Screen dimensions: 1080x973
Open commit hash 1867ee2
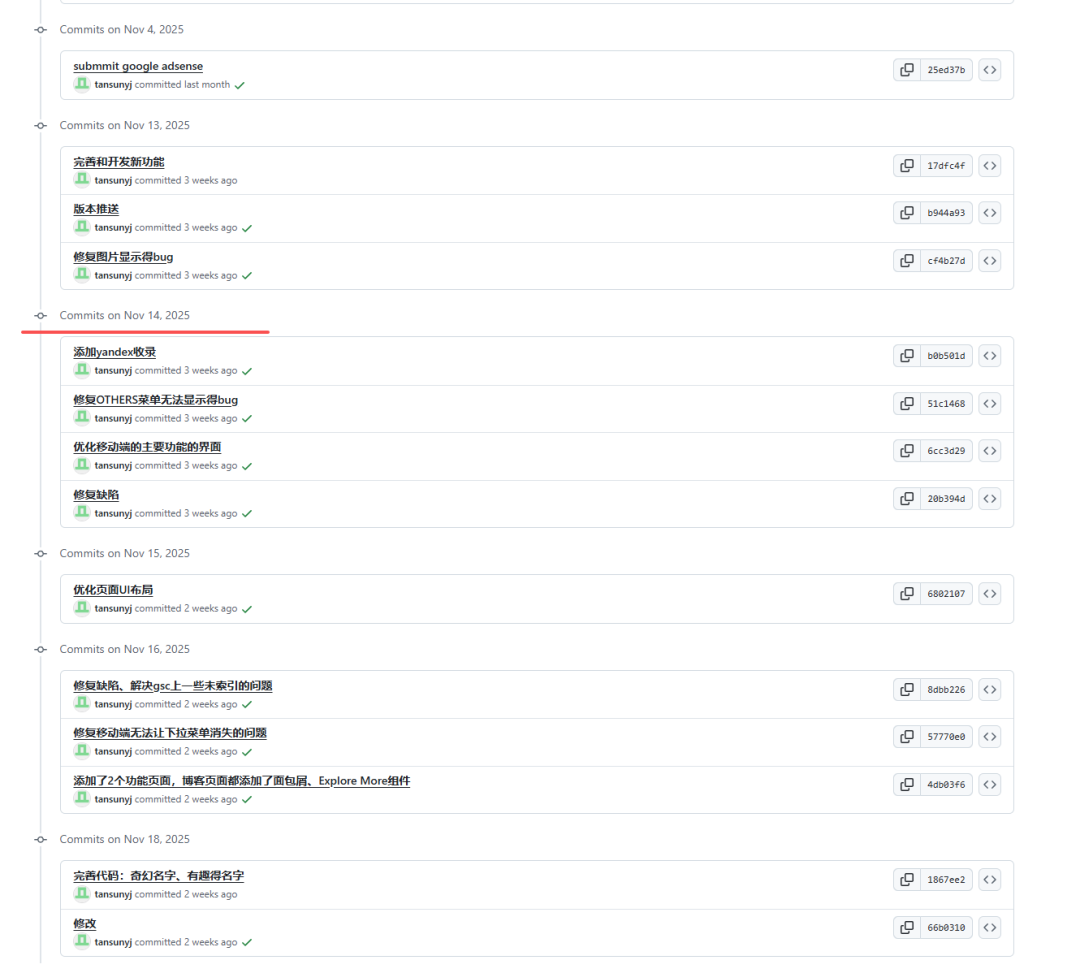[x=946, y=879]
